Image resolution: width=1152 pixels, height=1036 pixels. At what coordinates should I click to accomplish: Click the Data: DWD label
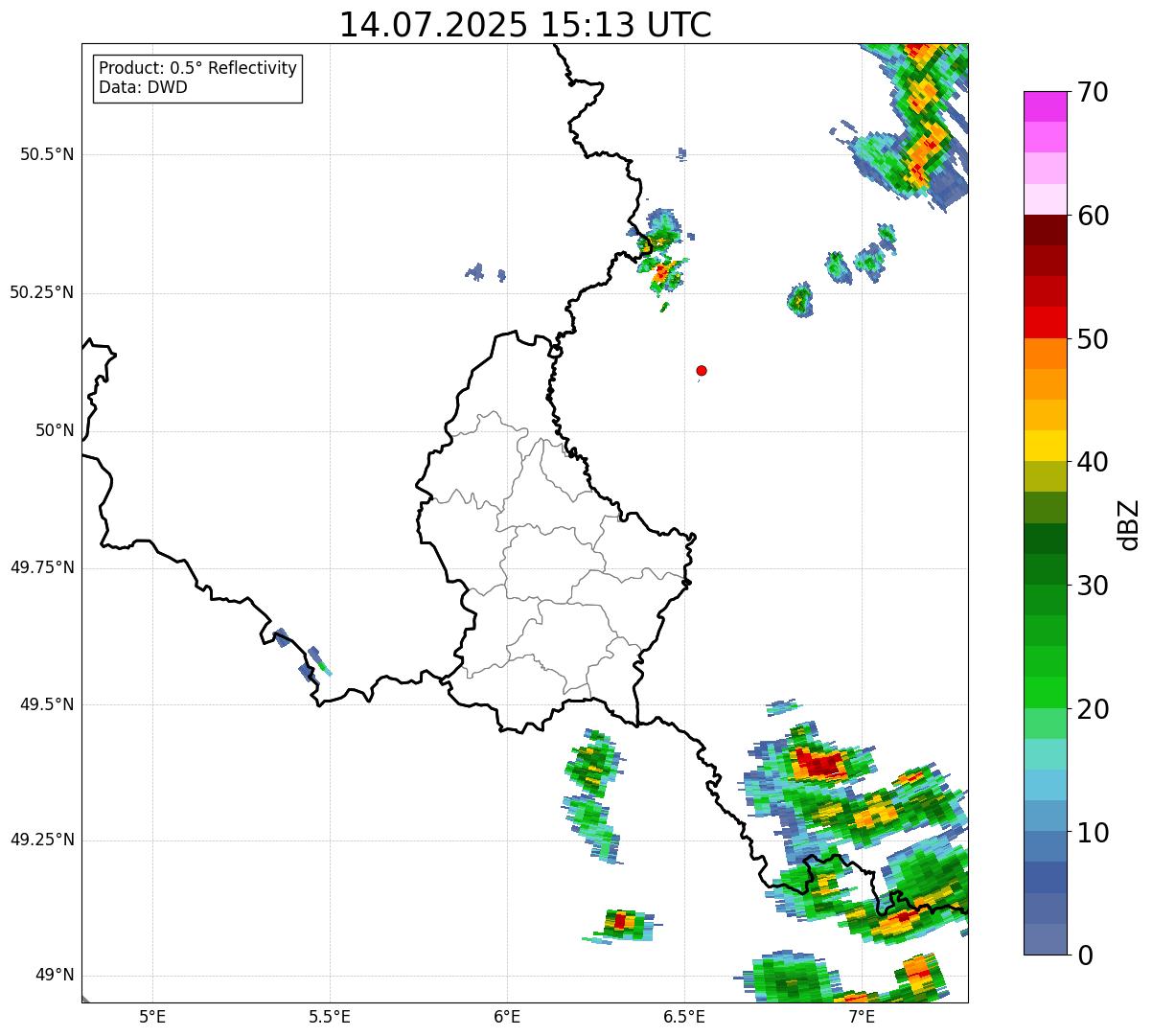[x=143, y=87]
